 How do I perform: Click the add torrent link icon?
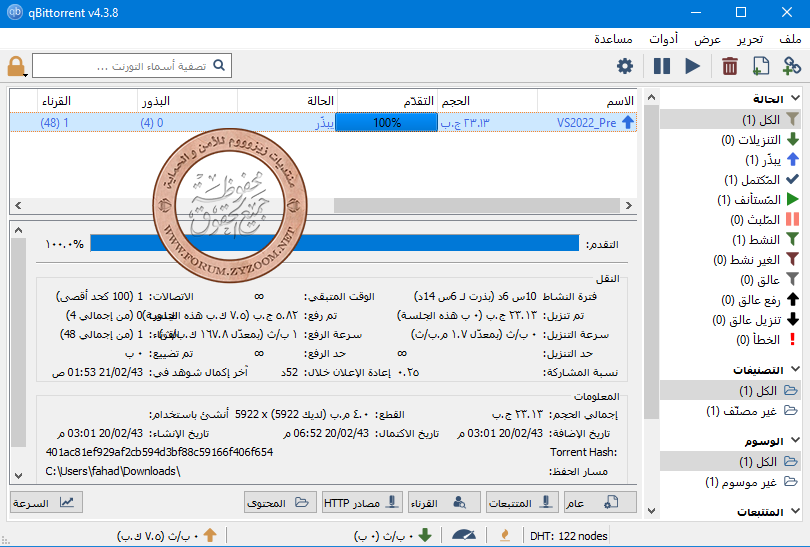pyautogui.click(x=791, y=66)
